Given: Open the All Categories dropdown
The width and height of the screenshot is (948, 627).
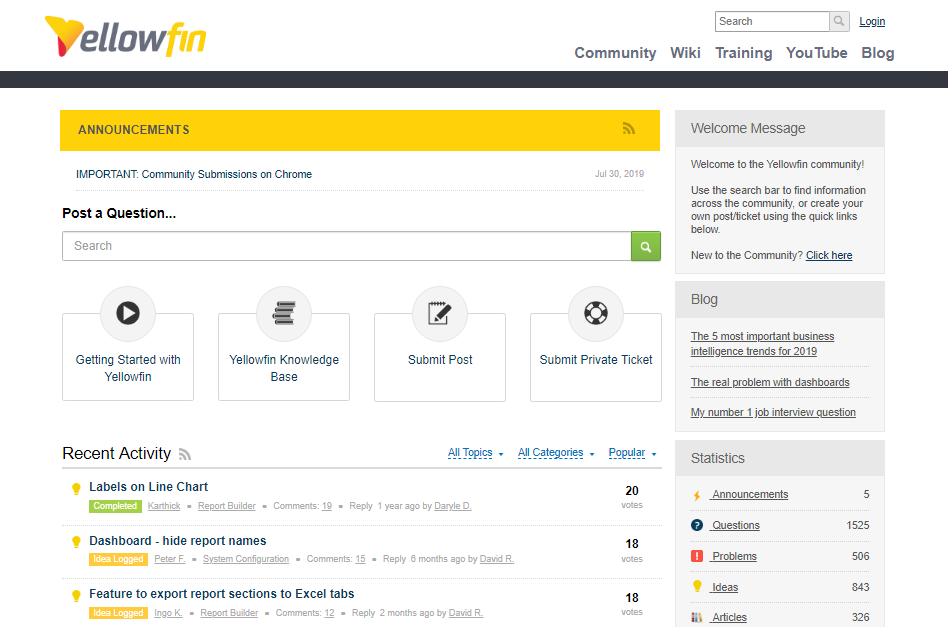Looking at the screenshot, I should point(551,453).
